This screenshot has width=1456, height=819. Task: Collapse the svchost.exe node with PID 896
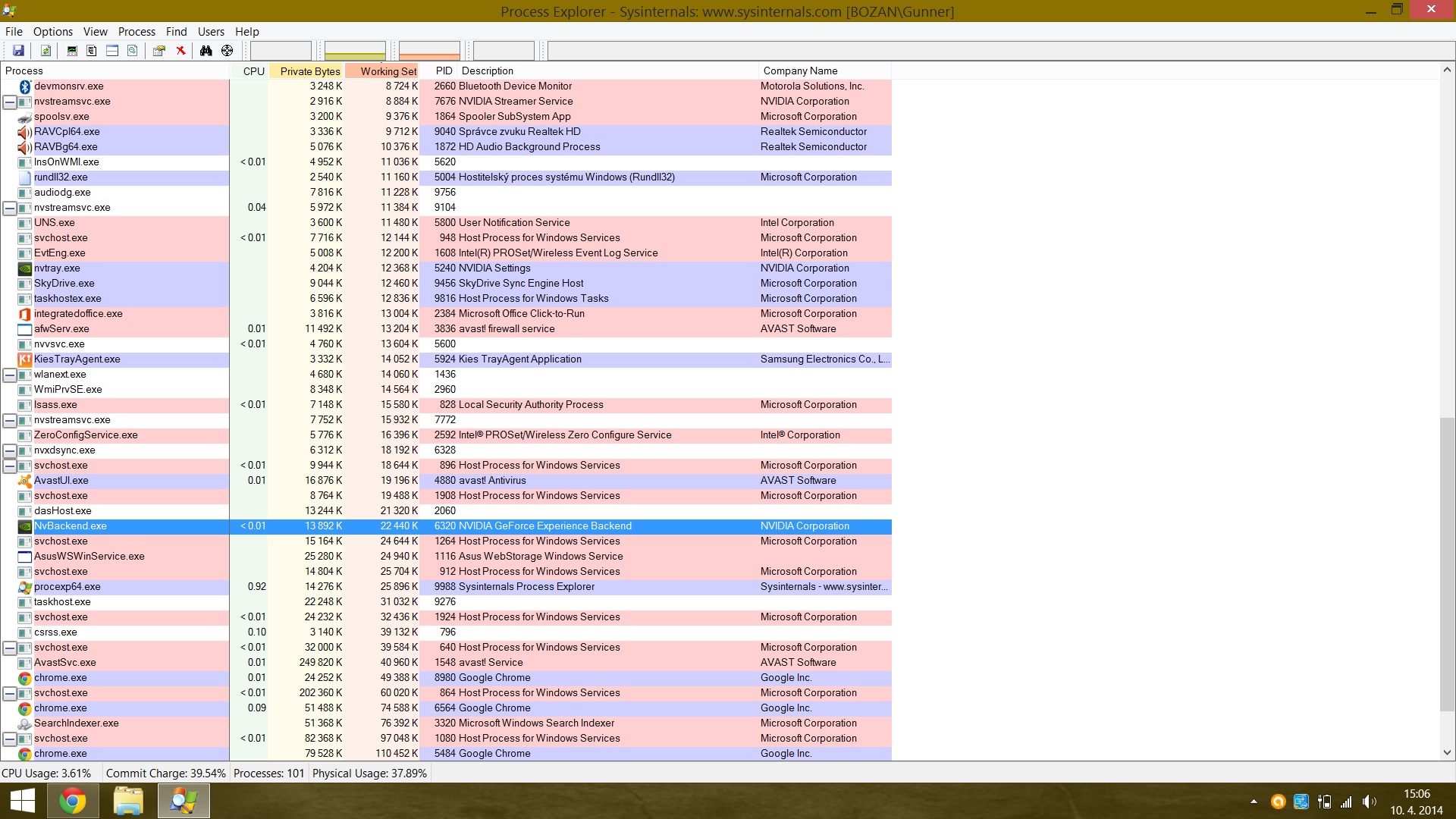(x=10, y=466)
